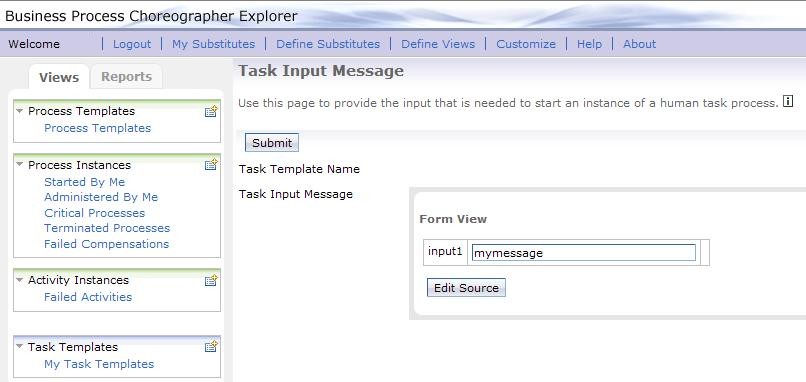Click the Task Template Name label
This screenshot has height=382, width=806.
click(x=299, y=169)
